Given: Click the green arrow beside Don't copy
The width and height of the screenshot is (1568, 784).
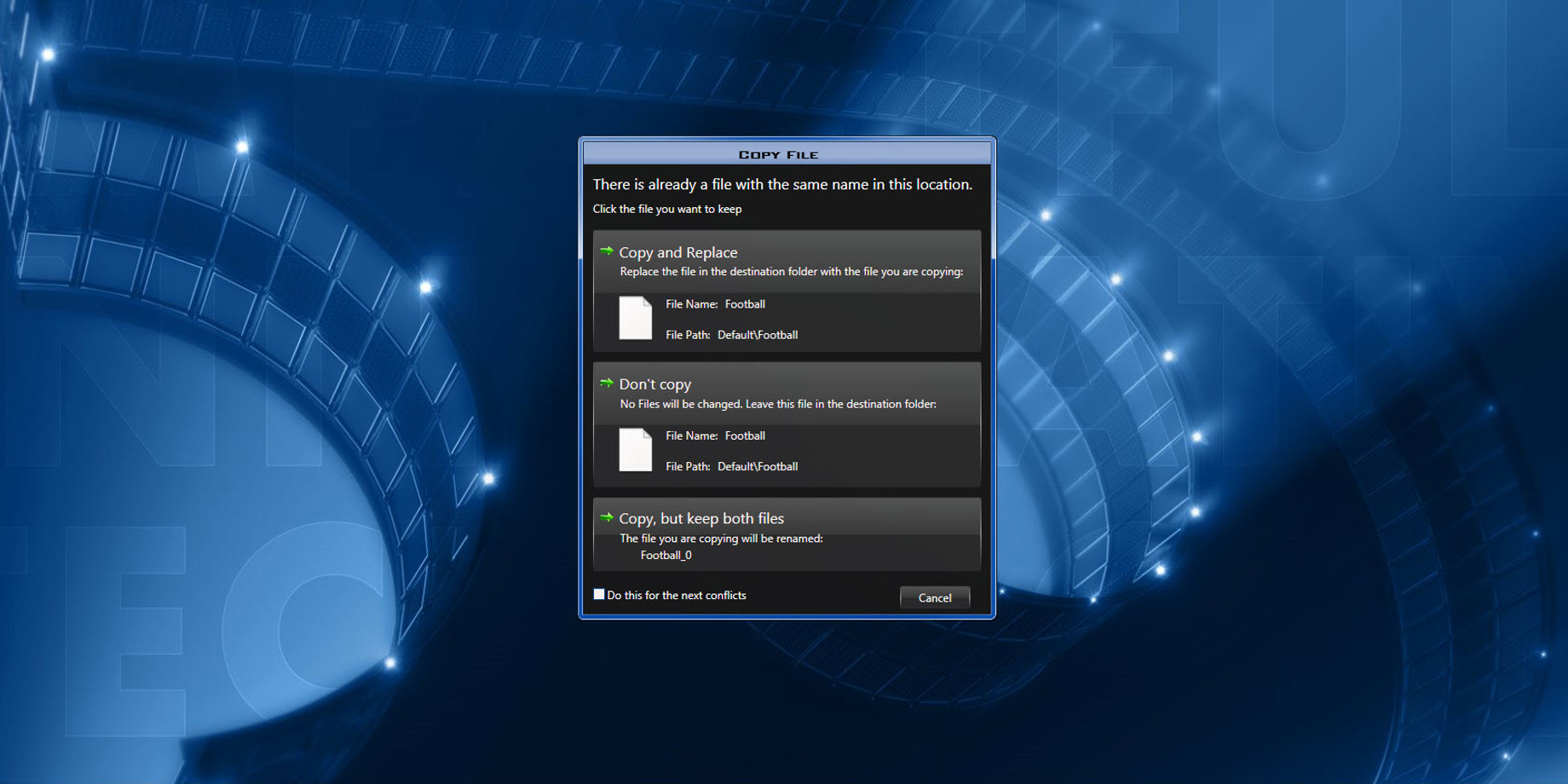Looking at the screenshot, I should pyautogui.click(x=607, y=383).
